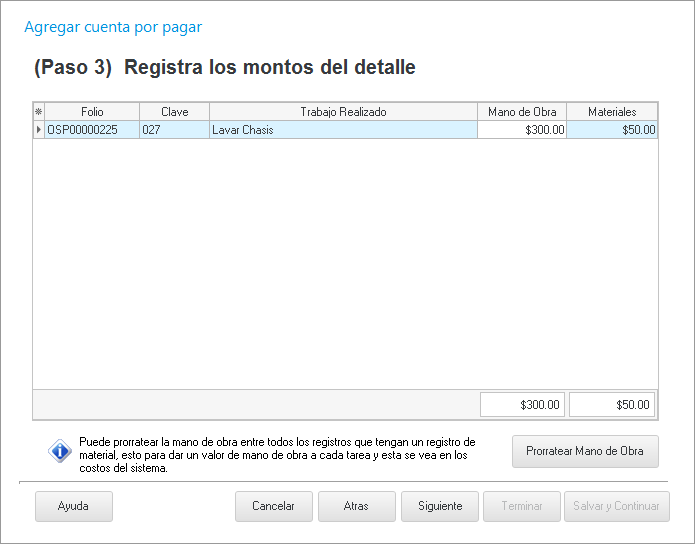Click the asterisk header cell in grid corner
The image size is (695, 544).
39,112
